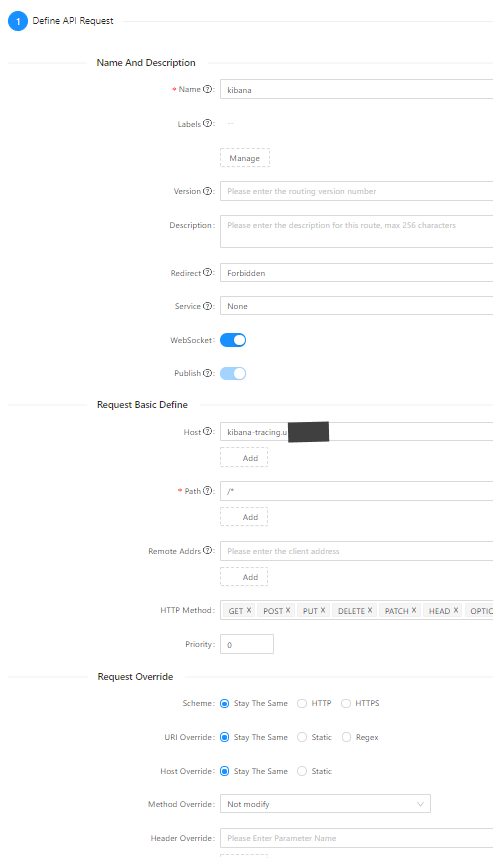Select Regex for URI Override
The height and width of the screenshot is (858, 493).
(x=346, y=738)
